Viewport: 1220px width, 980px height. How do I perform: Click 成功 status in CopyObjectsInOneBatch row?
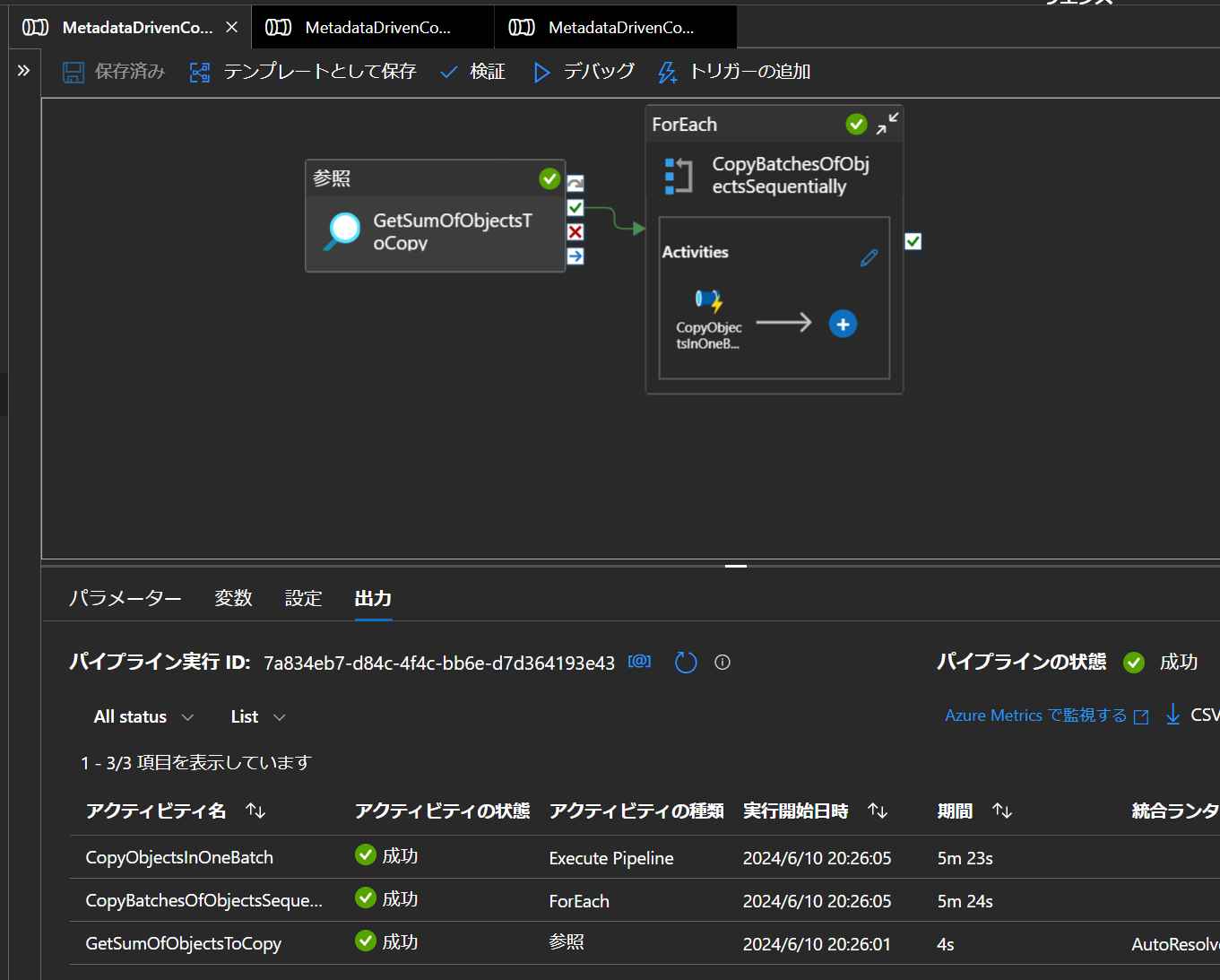coord(386,856)
